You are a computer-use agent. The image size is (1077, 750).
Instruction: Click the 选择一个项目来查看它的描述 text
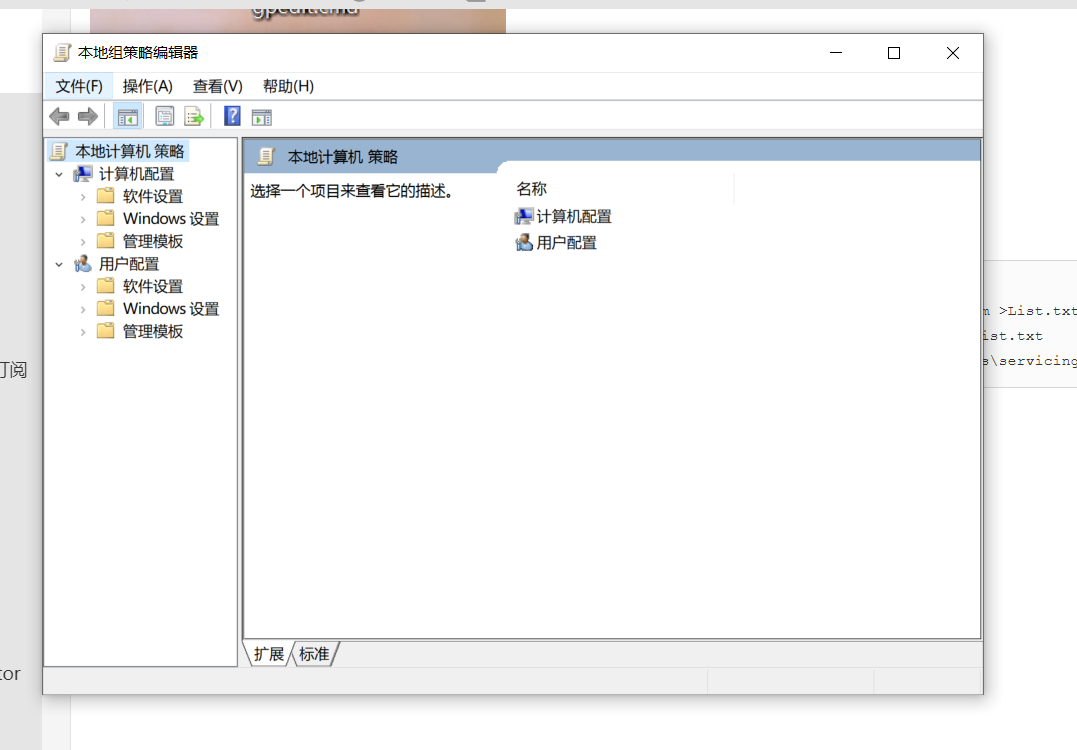coord(352,191)
